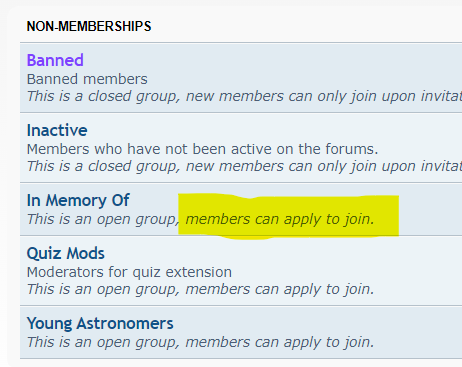Open the Banned group link
This screenshot has width=462, height=367.
55,60
